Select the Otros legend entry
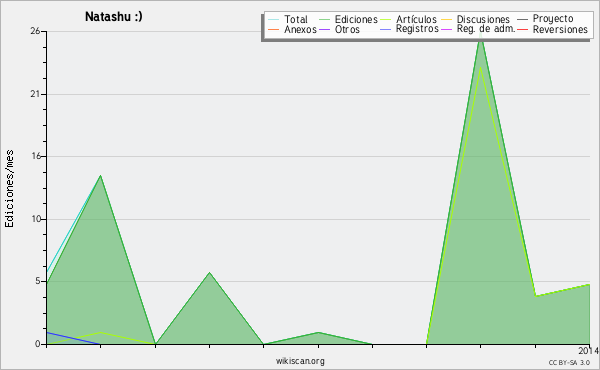The width and height of the screenshot is (600, 370). [x=347, y=29]
